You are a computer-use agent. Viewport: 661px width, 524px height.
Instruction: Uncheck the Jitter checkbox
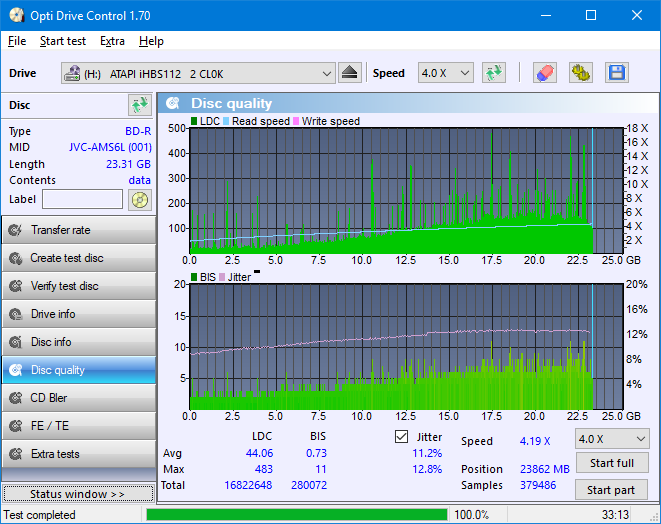click(402, 437)
